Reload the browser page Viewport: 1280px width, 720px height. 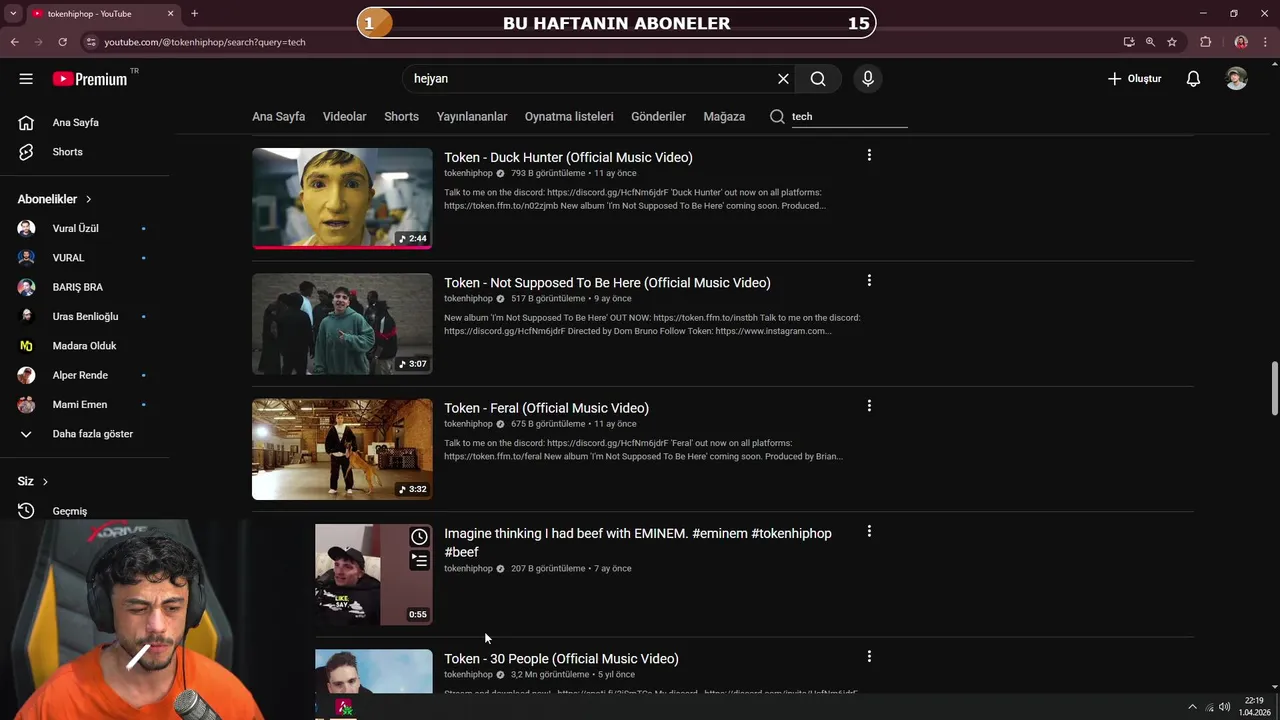(x=62, y=42)
